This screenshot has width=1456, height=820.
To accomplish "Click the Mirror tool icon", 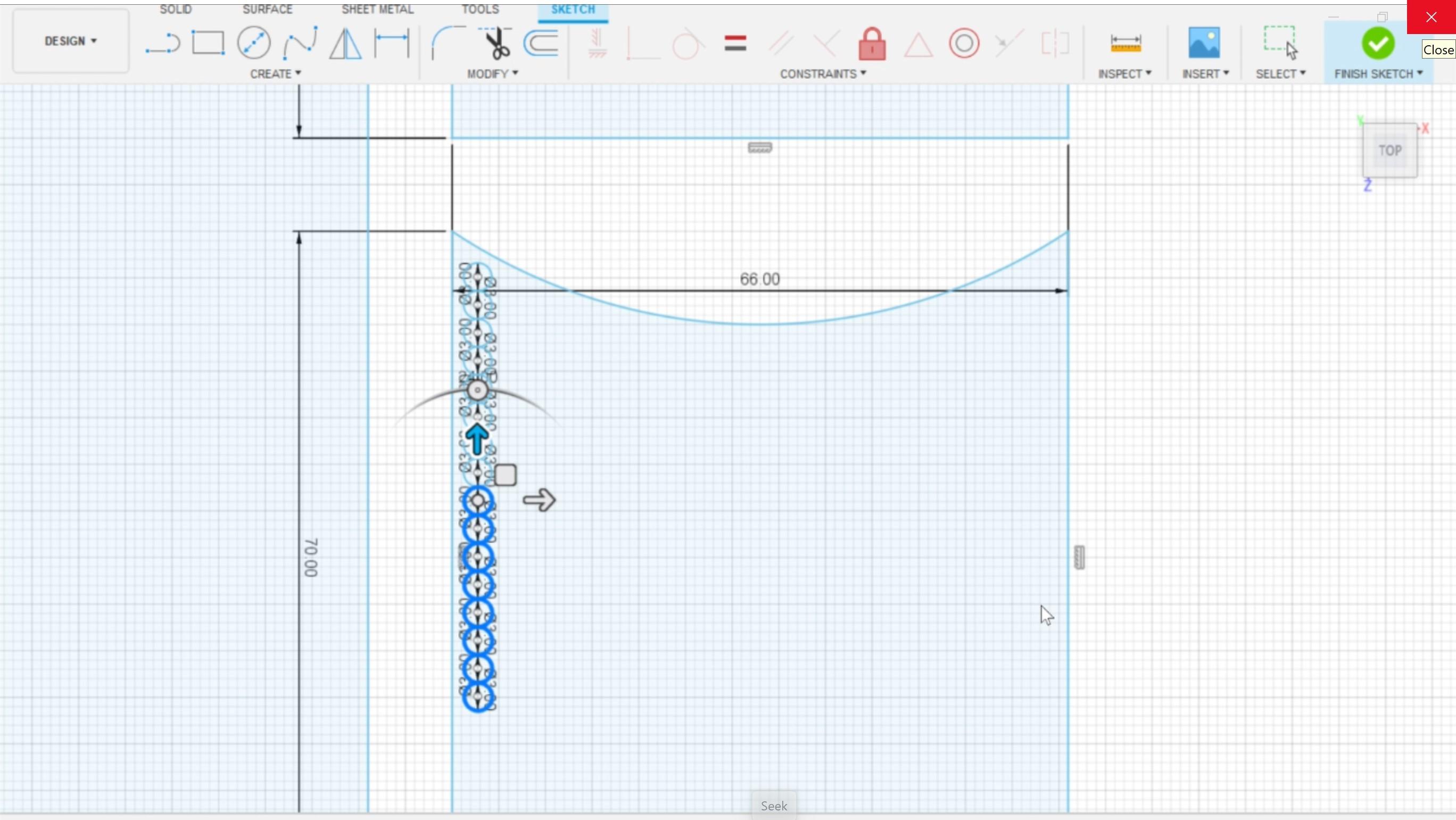I will point(345,43).
